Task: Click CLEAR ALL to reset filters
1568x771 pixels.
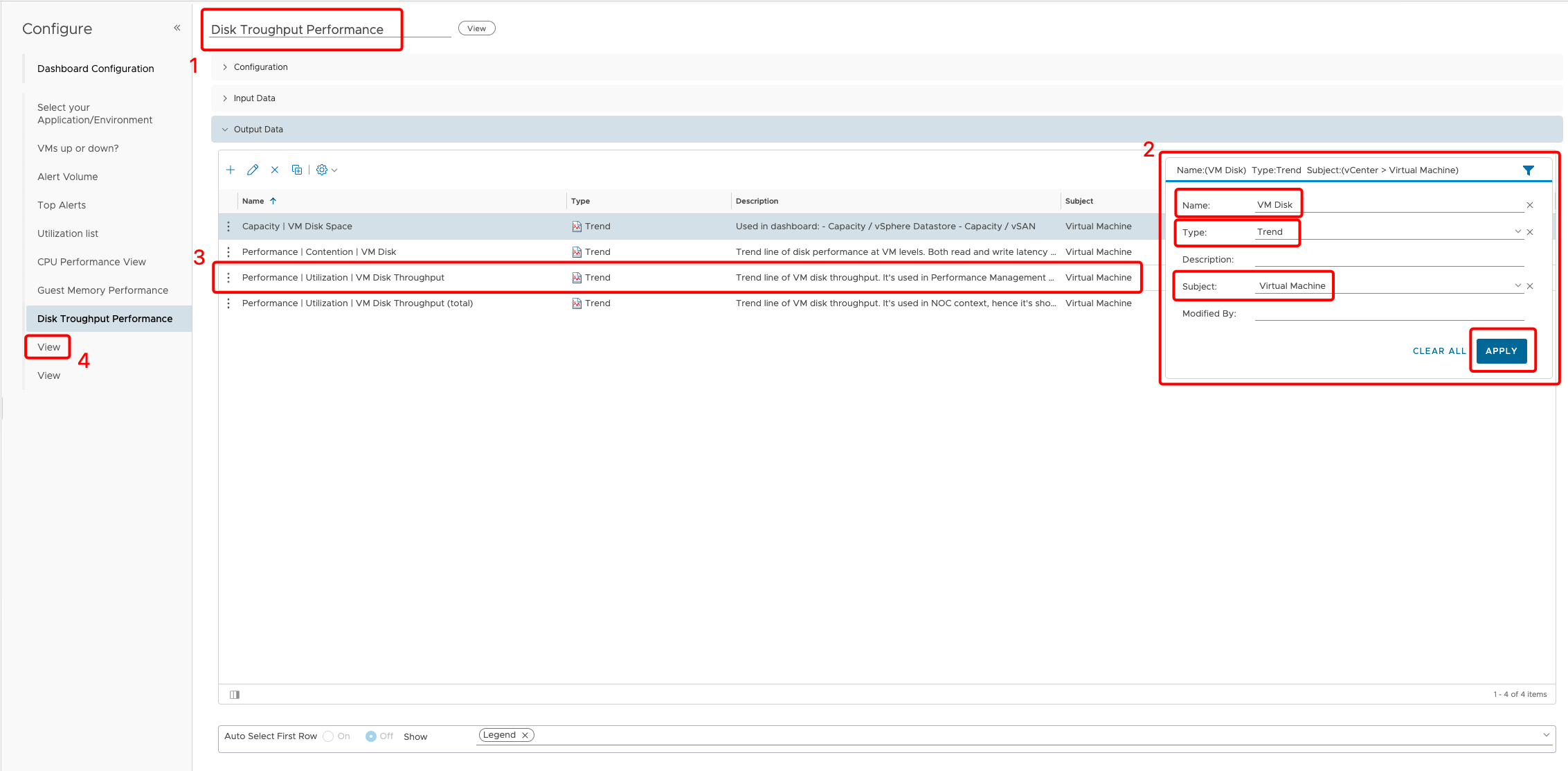Action: coord(1439,351)
